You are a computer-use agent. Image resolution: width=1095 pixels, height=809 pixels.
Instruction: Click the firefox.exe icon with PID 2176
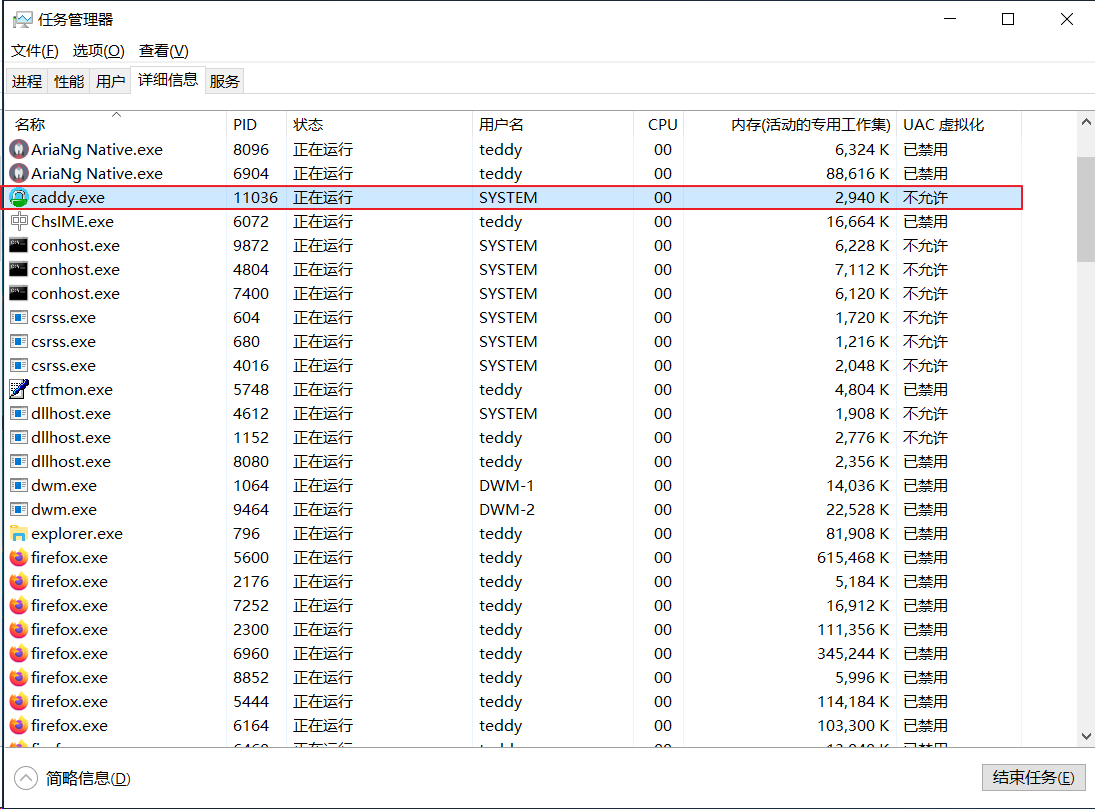(x=19, y=581)
